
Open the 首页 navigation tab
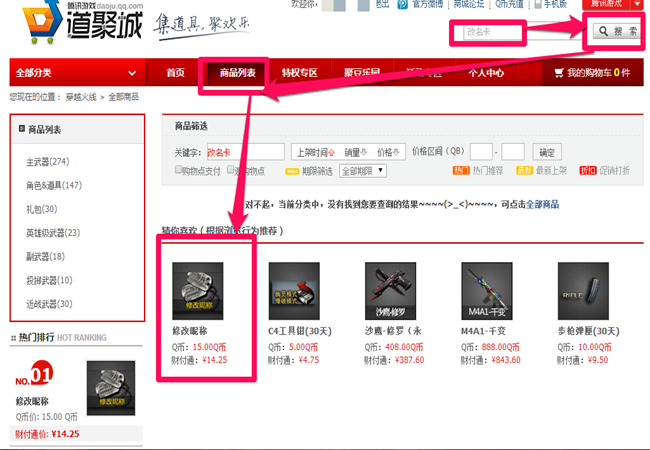click(x=175, y=73)
